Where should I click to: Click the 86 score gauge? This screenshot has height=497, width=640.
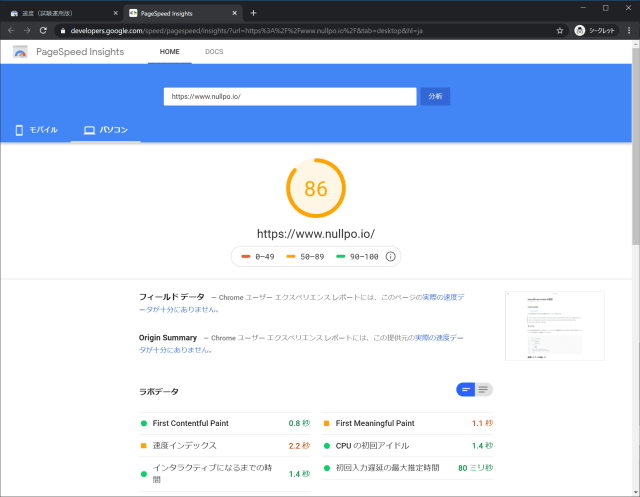(x=316, y=188)
